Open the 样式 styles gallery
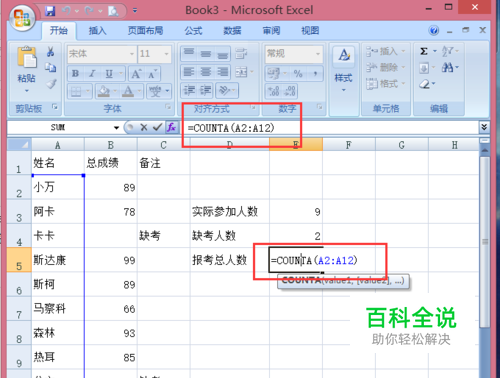This screenshot has width=500, height=378. [343, 69]
